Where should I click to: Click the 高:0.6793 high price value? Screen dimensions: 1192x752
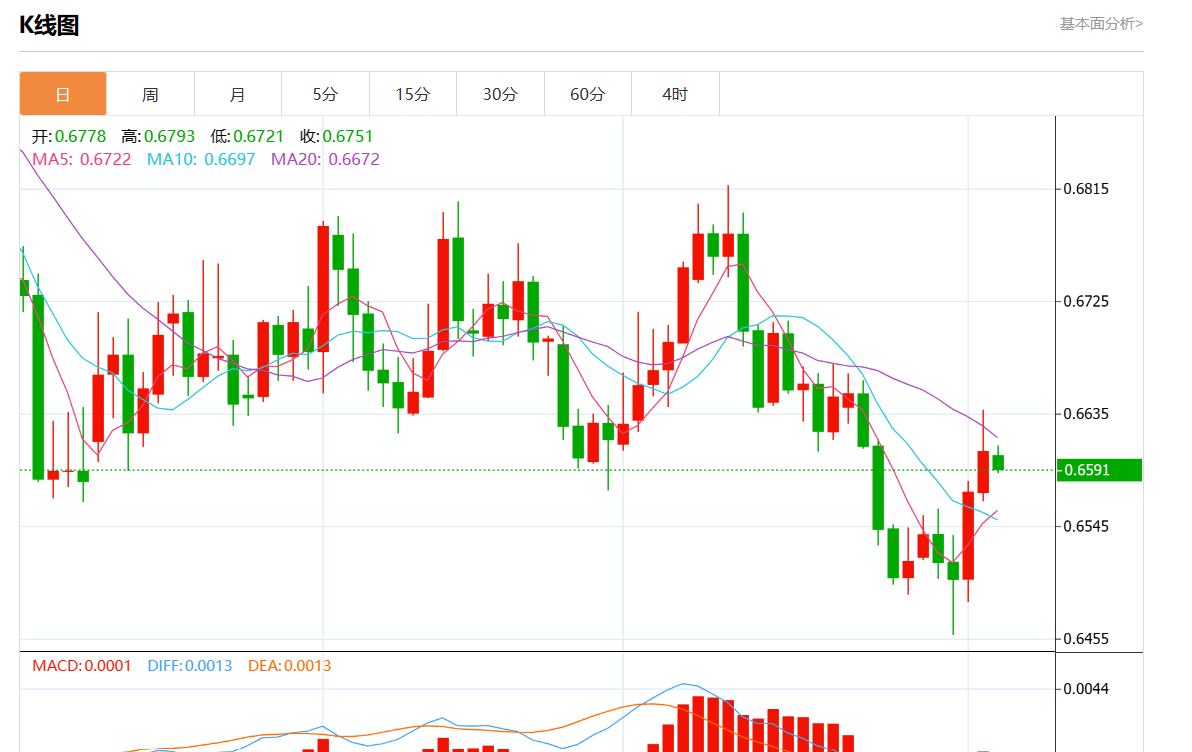point(158,136)
